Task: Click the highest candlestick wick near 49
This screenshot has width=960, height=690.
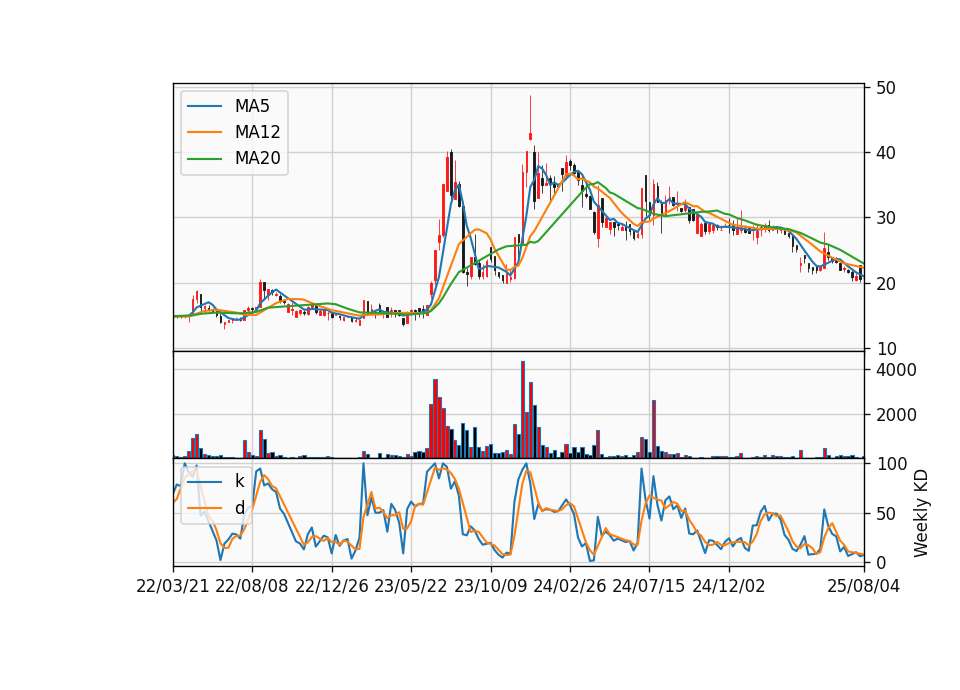Action: (x=530, y=119)
